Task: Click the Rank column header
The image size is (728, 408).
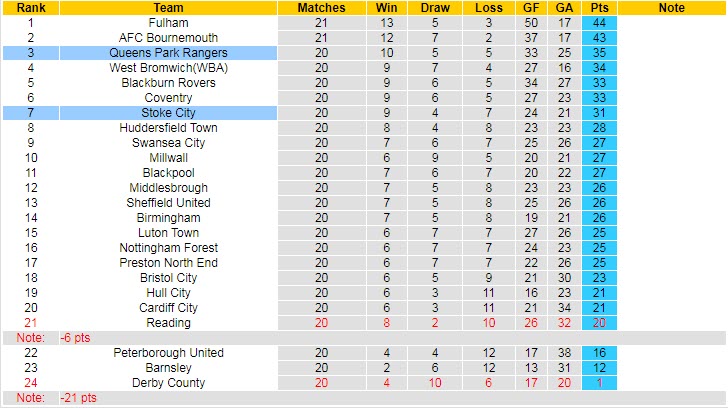Action: coord(30,8)
